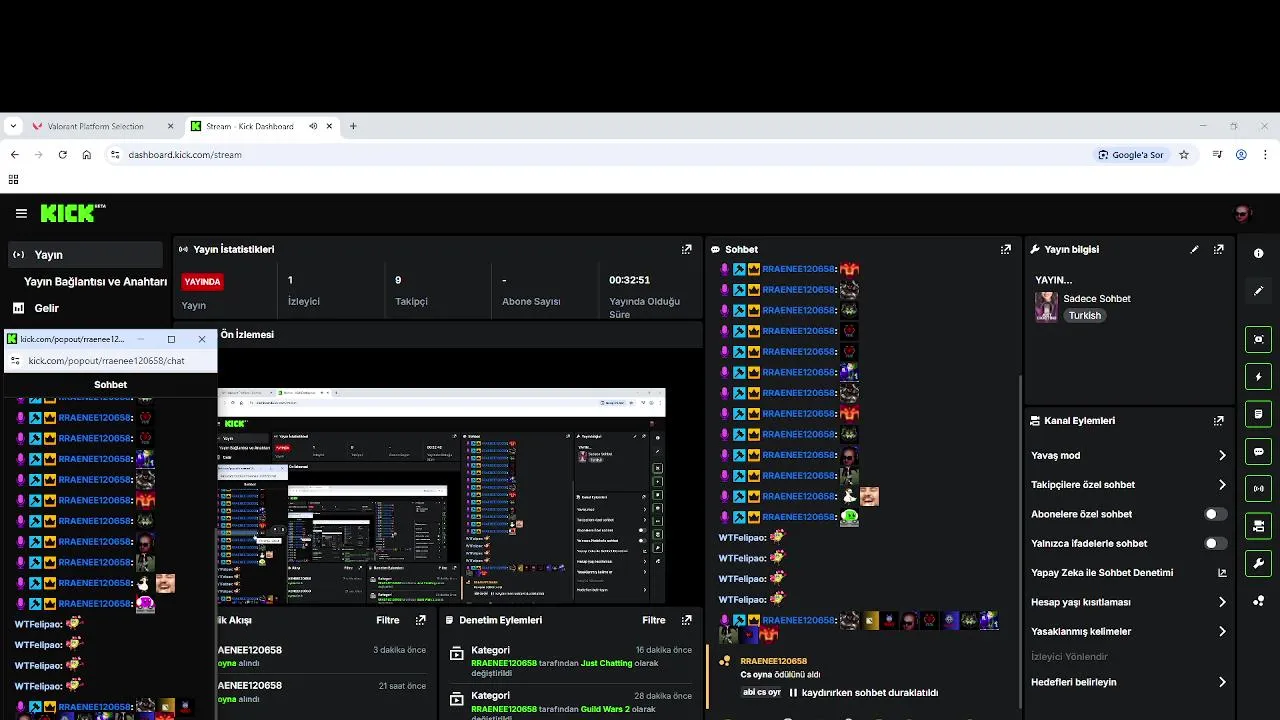Open the browser apps grid shortcut
This screenshot has width=1280, height=720.
coord(13,180)
